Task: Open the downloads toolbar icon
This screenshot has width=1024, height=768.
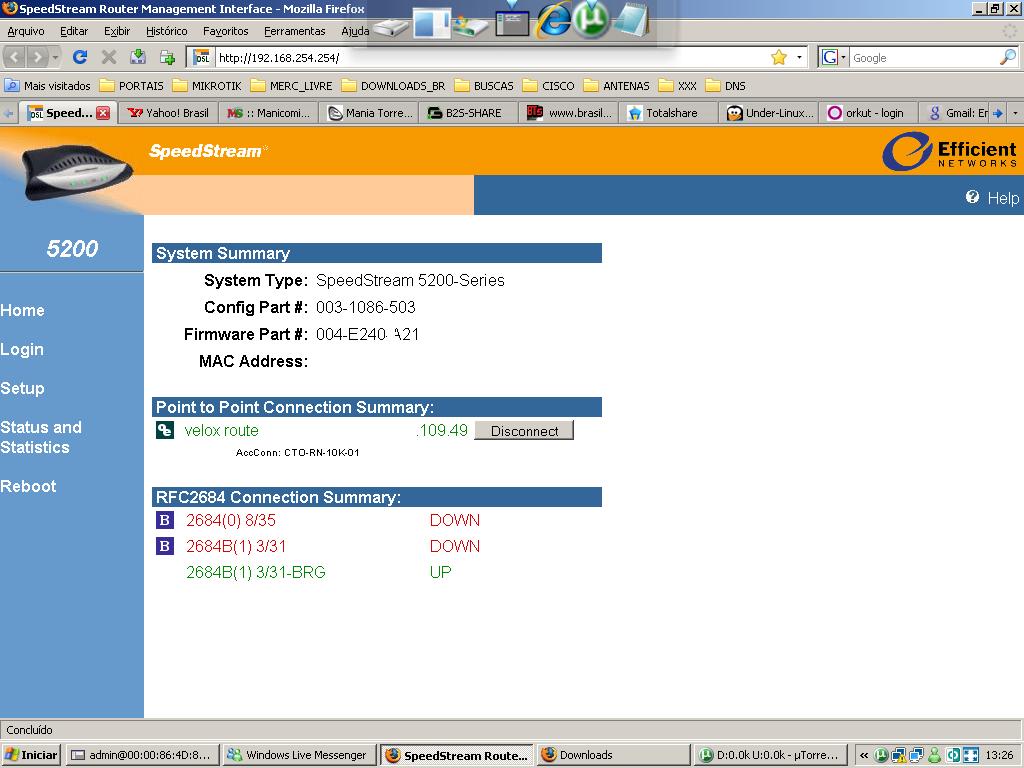Action: click(x=138, y=57)
